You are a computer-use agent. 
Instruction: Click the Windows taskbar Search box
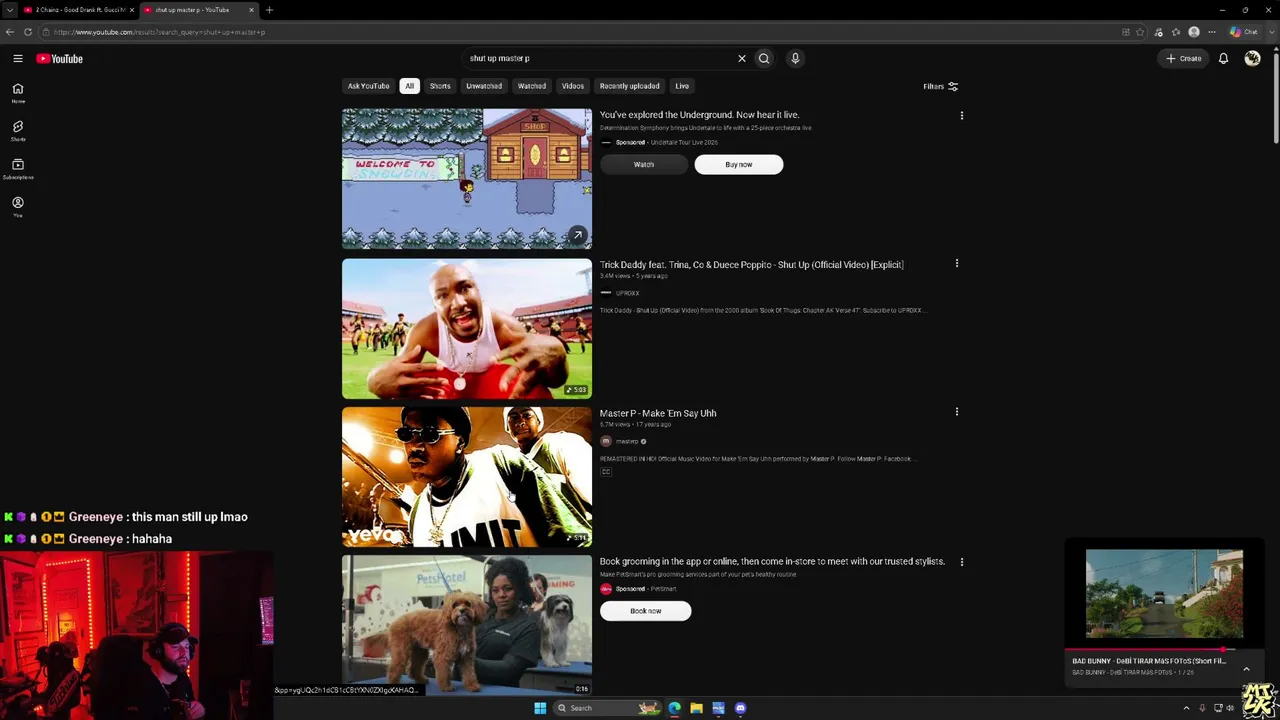(610, 708)
